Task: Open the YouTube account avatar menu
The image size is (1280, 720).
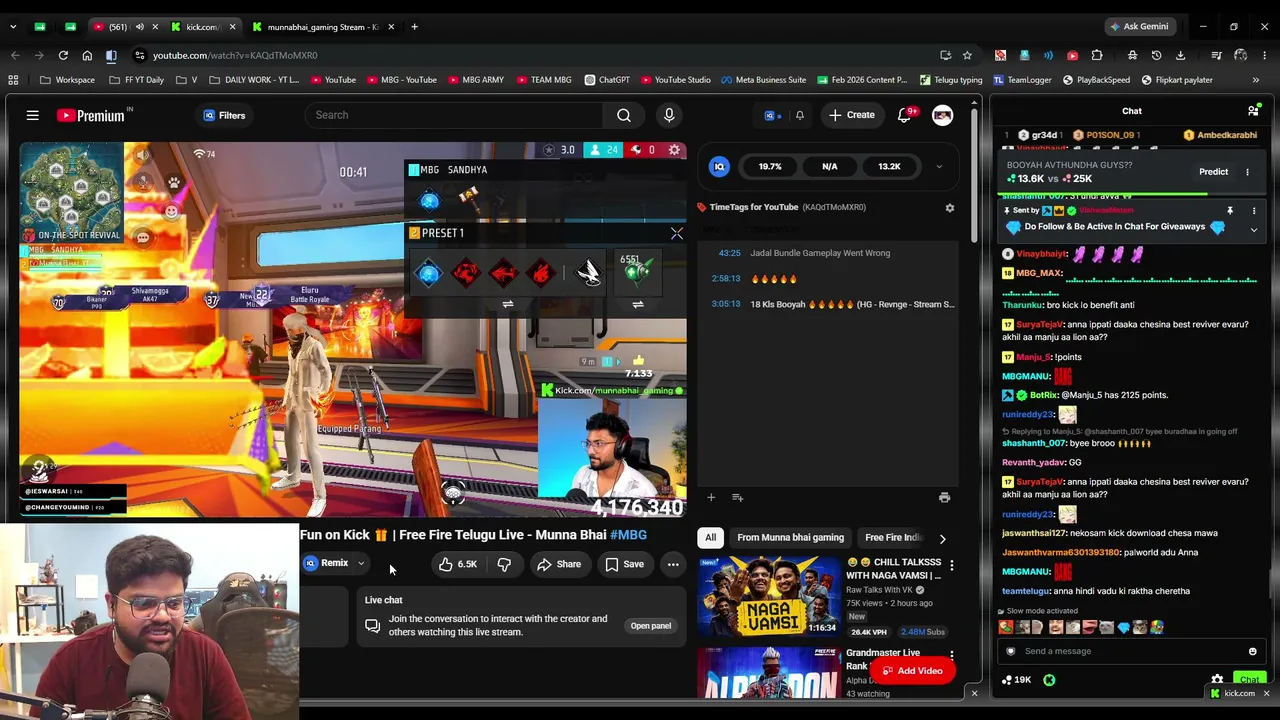Action: (x=942, y=115)
